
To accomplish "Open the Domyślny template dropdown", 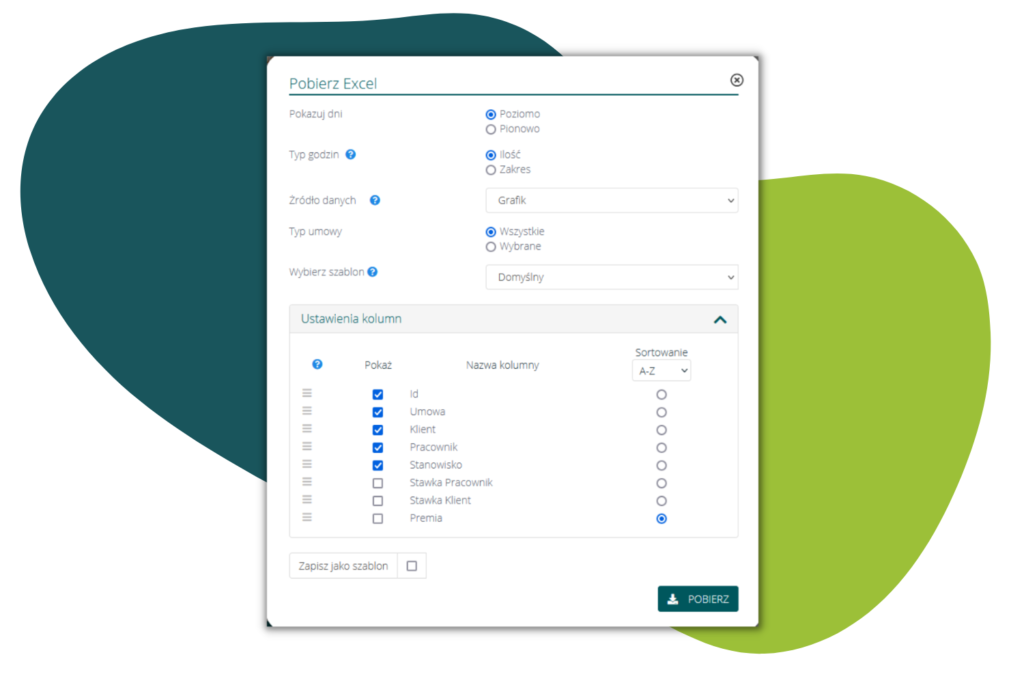I will click(x=611, y=277).
